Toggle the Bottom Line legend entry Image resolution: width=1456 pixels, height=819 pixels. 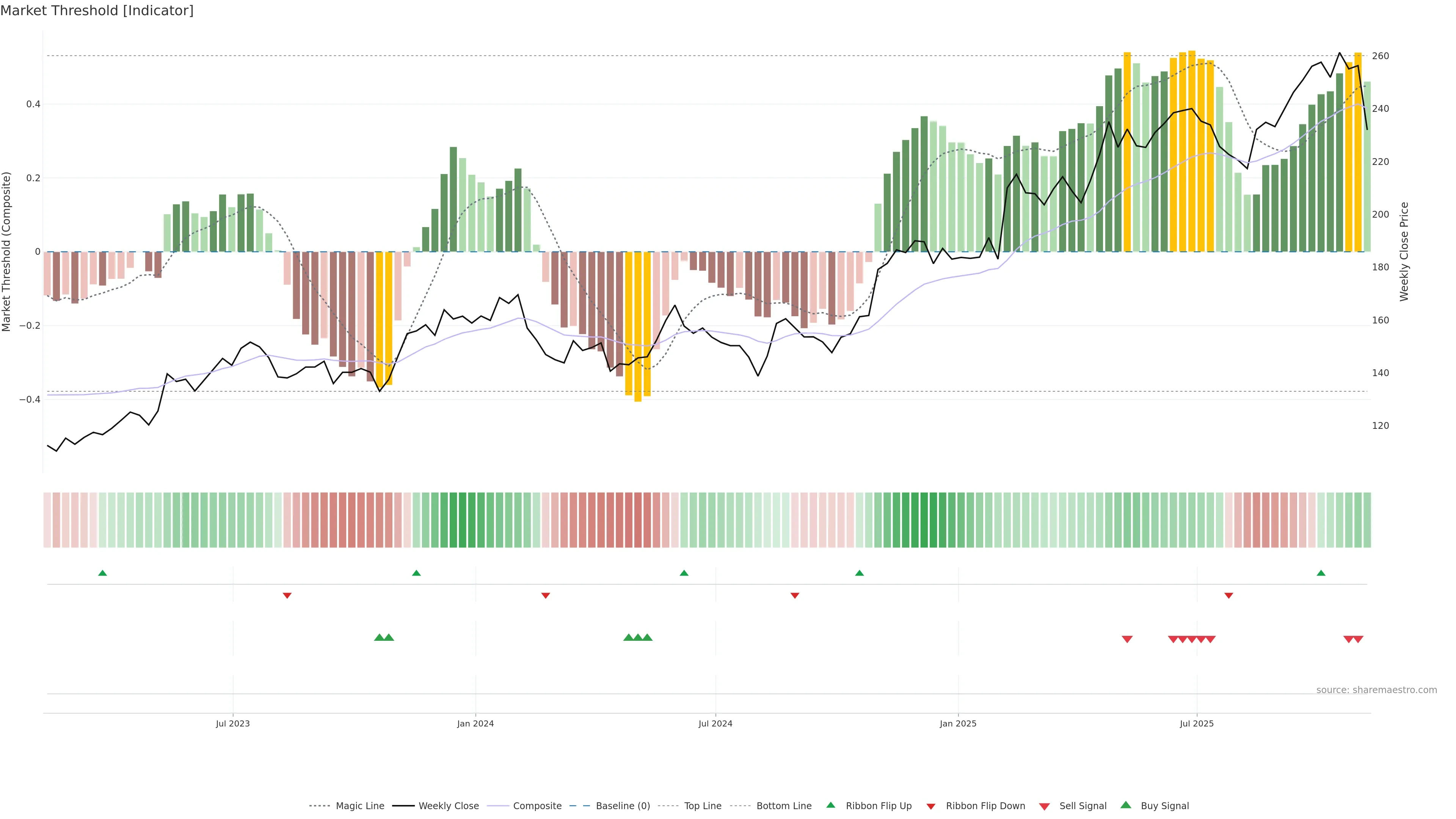pyautogui.click(x=783, y=806)
